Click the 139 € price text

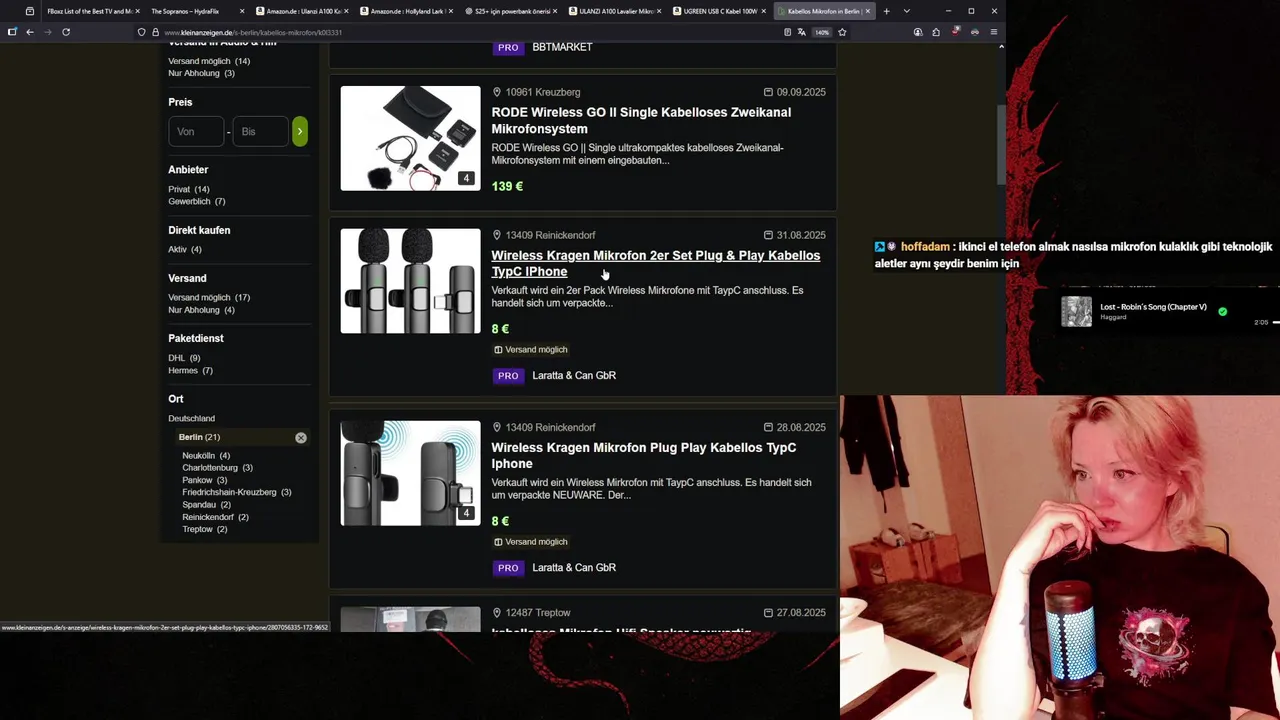tap(507, 186)
